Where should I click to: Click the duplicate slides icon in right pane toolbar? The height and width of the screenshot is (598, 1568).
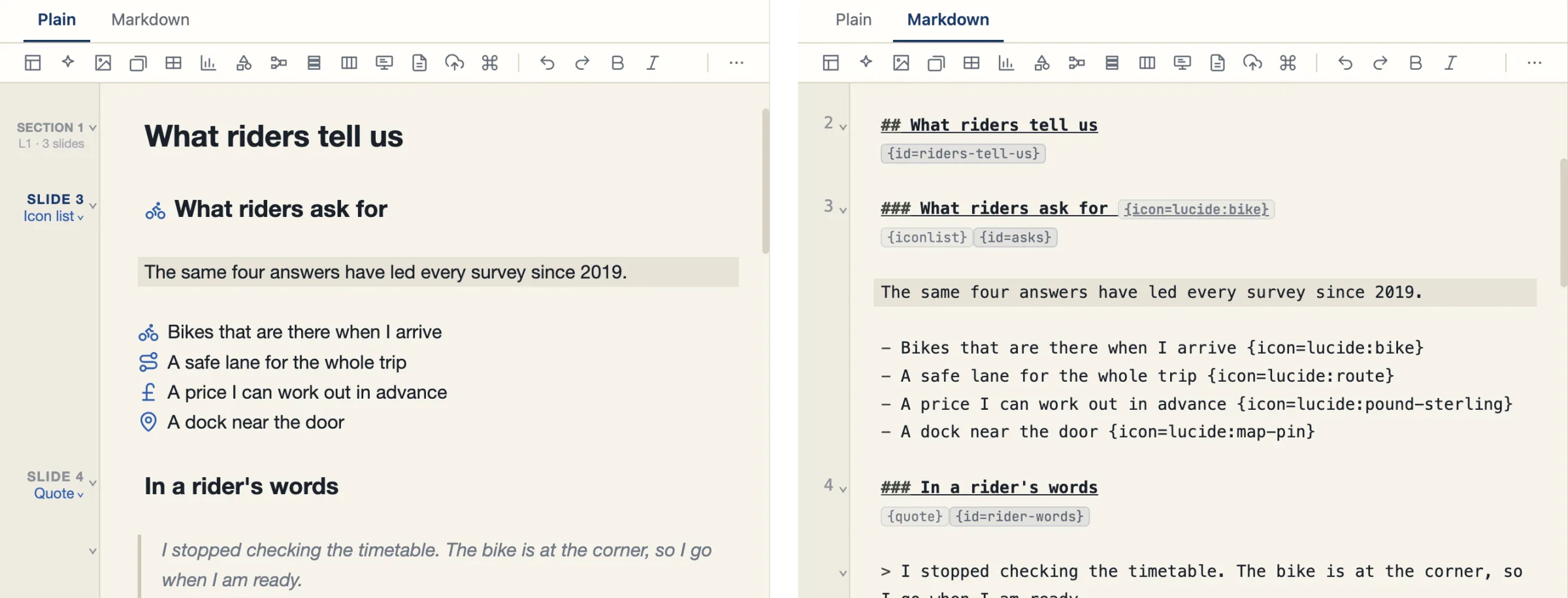coord(936,63)
